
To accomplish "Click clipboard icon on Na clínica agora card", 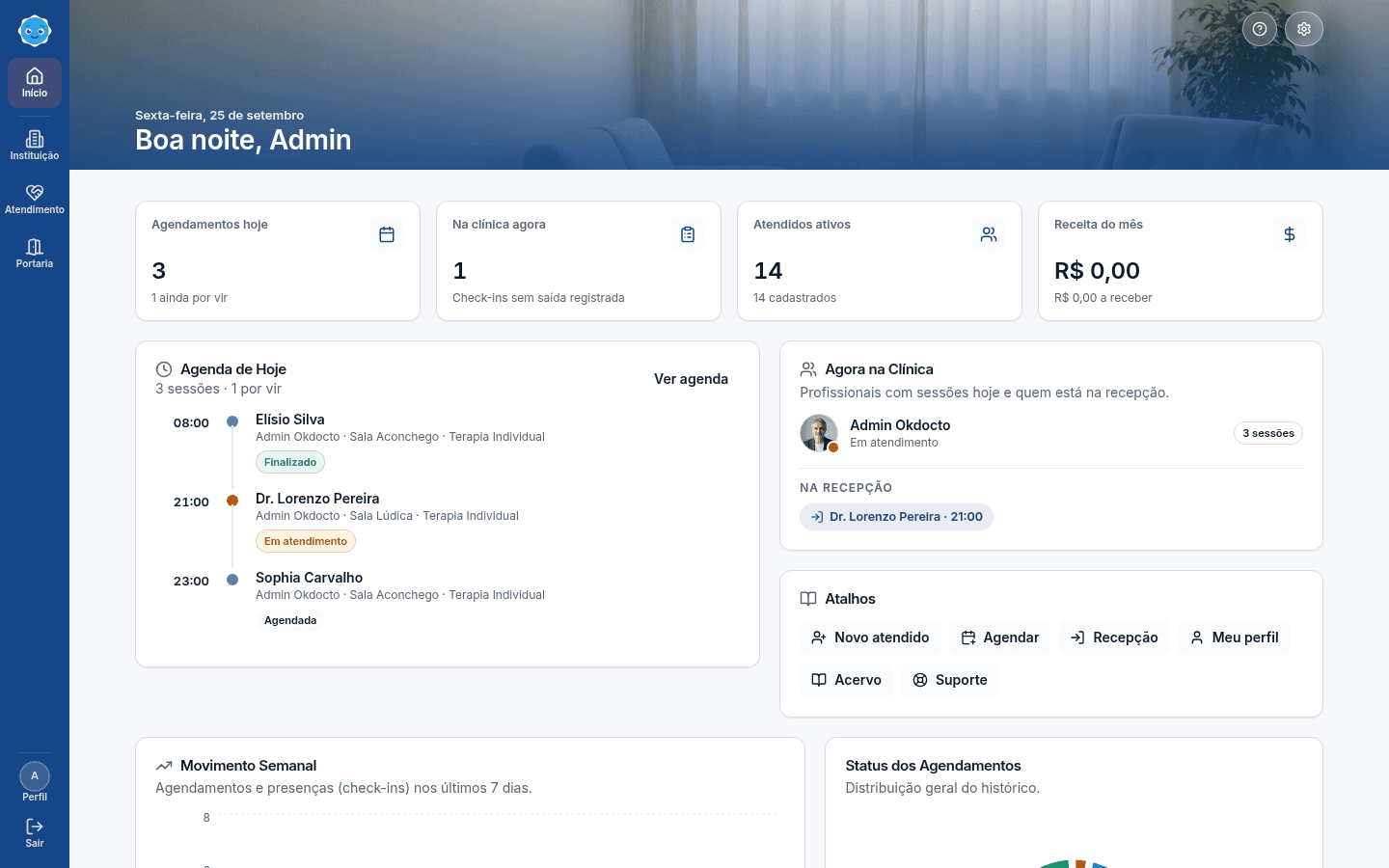I will (x=688, y=234).
